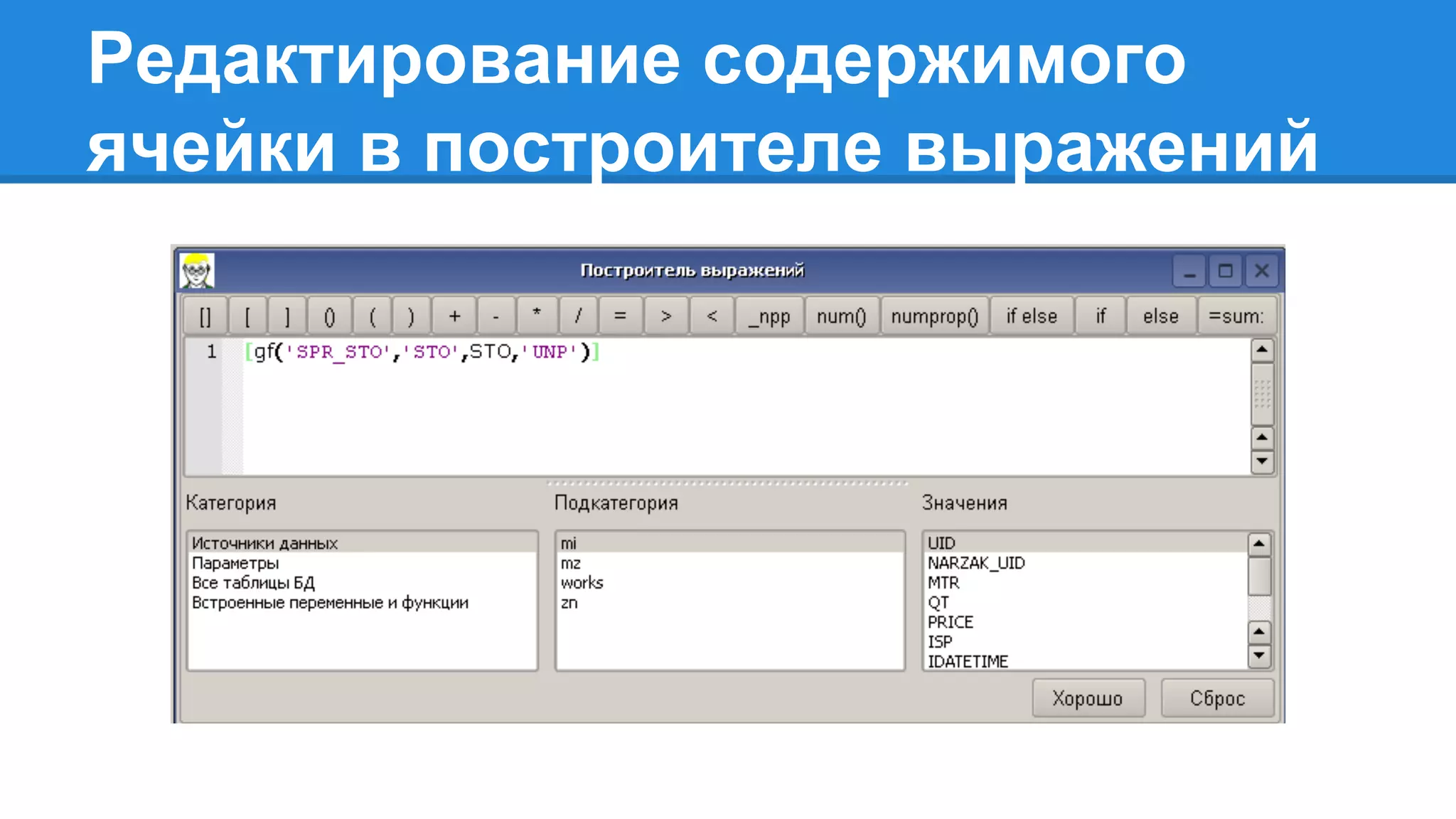Screen dimensions: 1456x819
Task: Select PRICE in the values list
Action: (950, 622)
